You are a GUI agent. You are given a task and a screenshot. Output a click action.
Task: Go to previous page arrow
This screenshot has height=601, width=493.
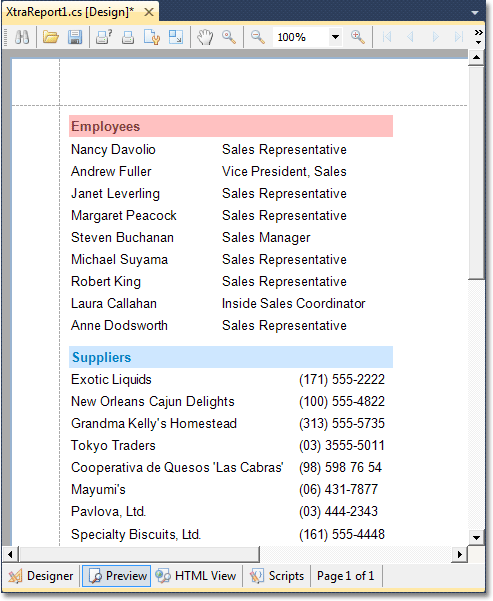point(411,37)
